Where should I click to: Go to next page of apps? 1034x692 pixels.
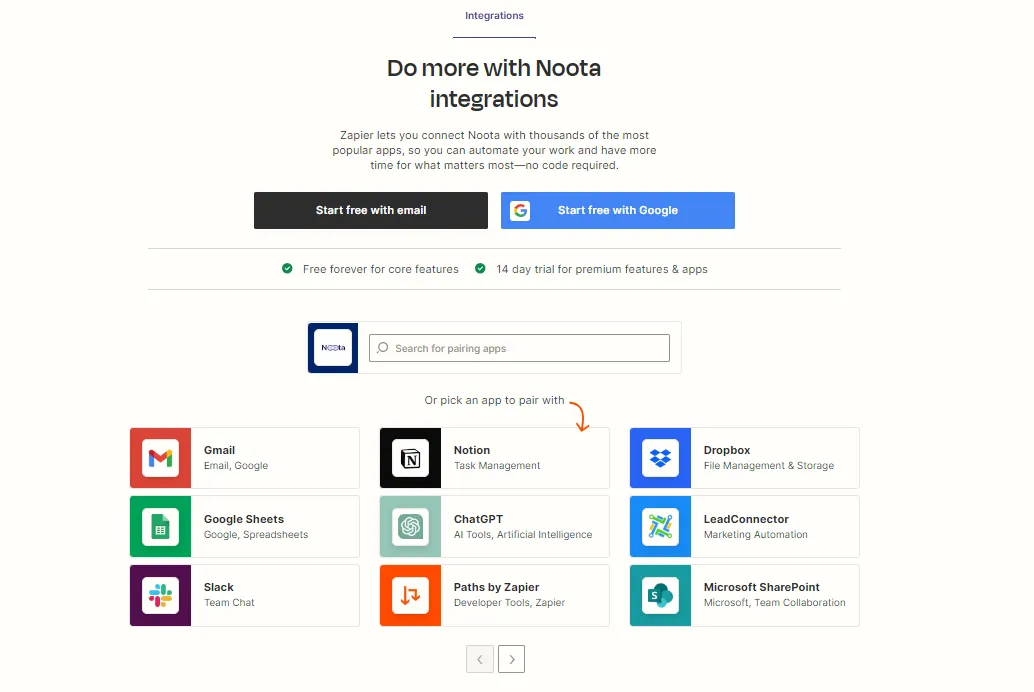(x=512, y=659)
